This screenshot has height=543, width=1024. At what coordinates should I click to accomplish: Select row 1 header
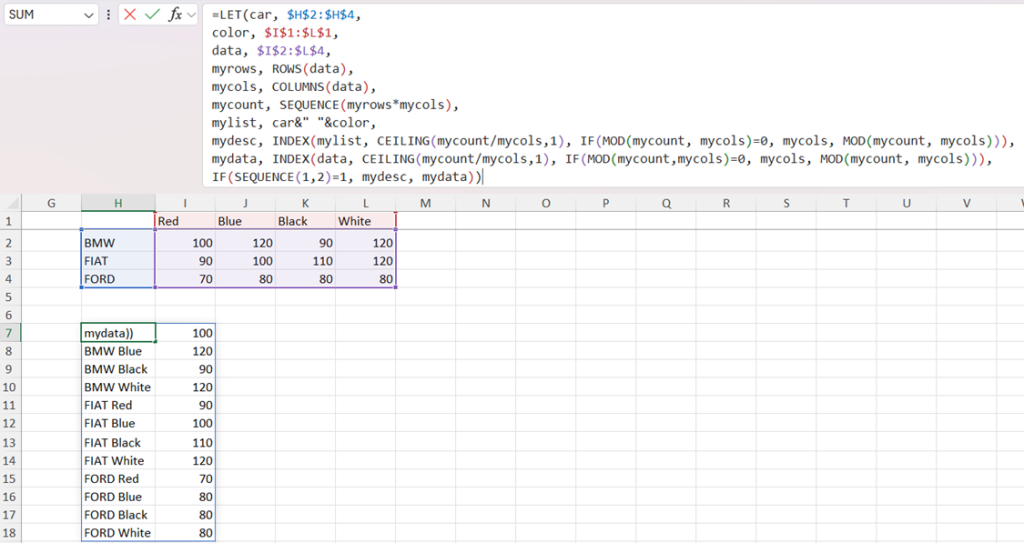[x=10, y=221]
